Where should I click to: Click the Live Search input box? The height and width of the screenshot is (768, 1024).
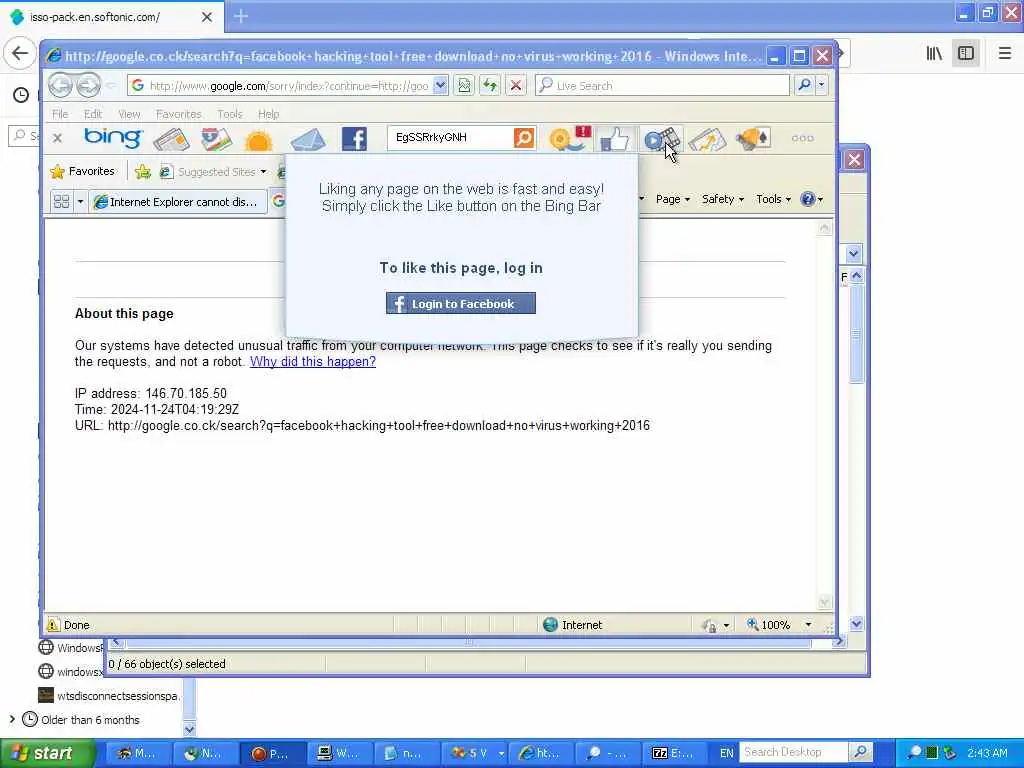(x=662, y=86)
